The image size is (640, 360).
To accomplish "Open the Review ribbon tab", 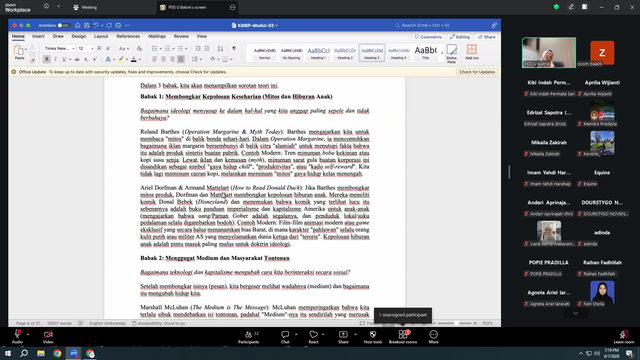I will tap(181, 36).
